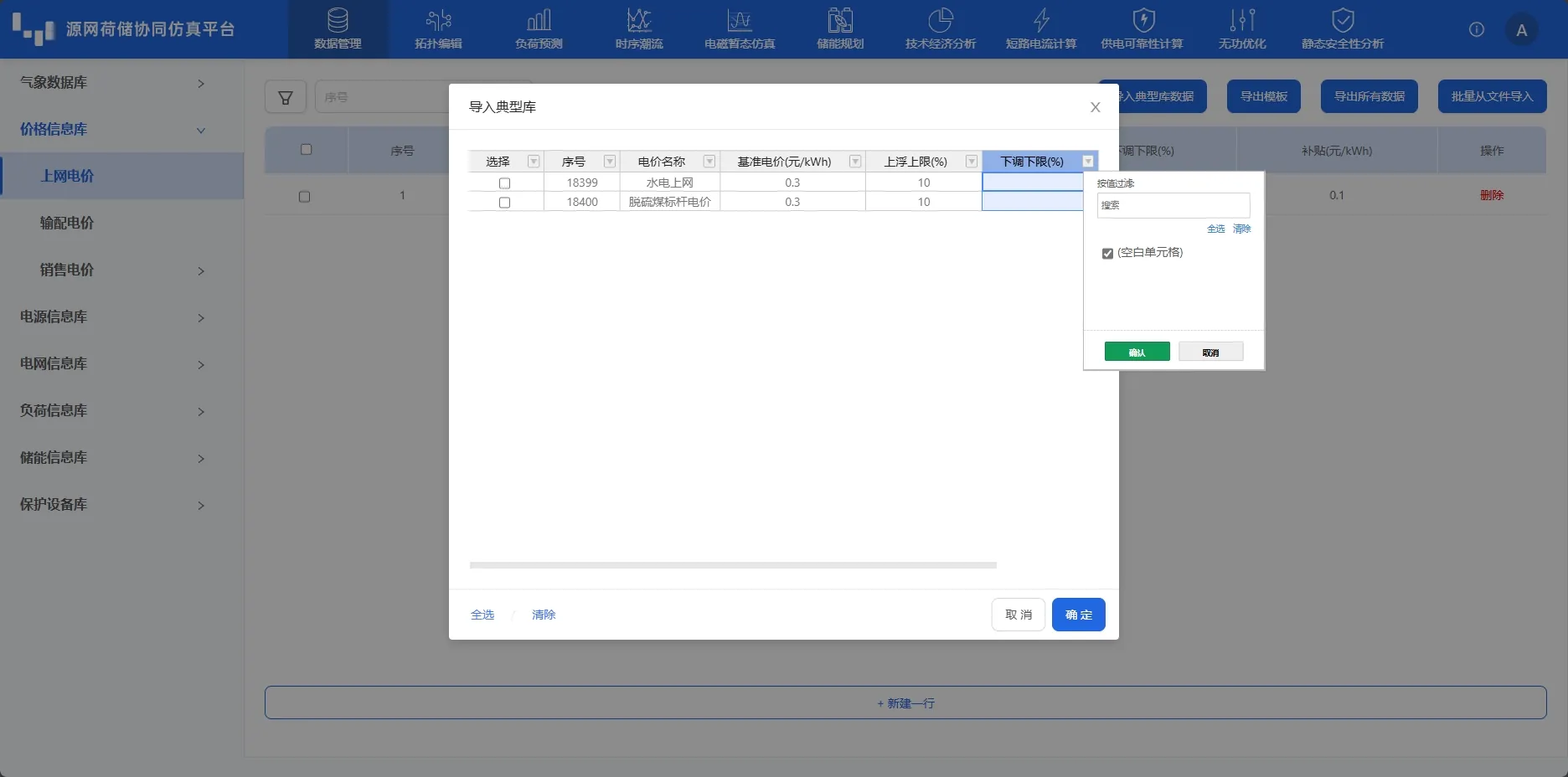Open the 时序潮流 module

tap(639, 29)
